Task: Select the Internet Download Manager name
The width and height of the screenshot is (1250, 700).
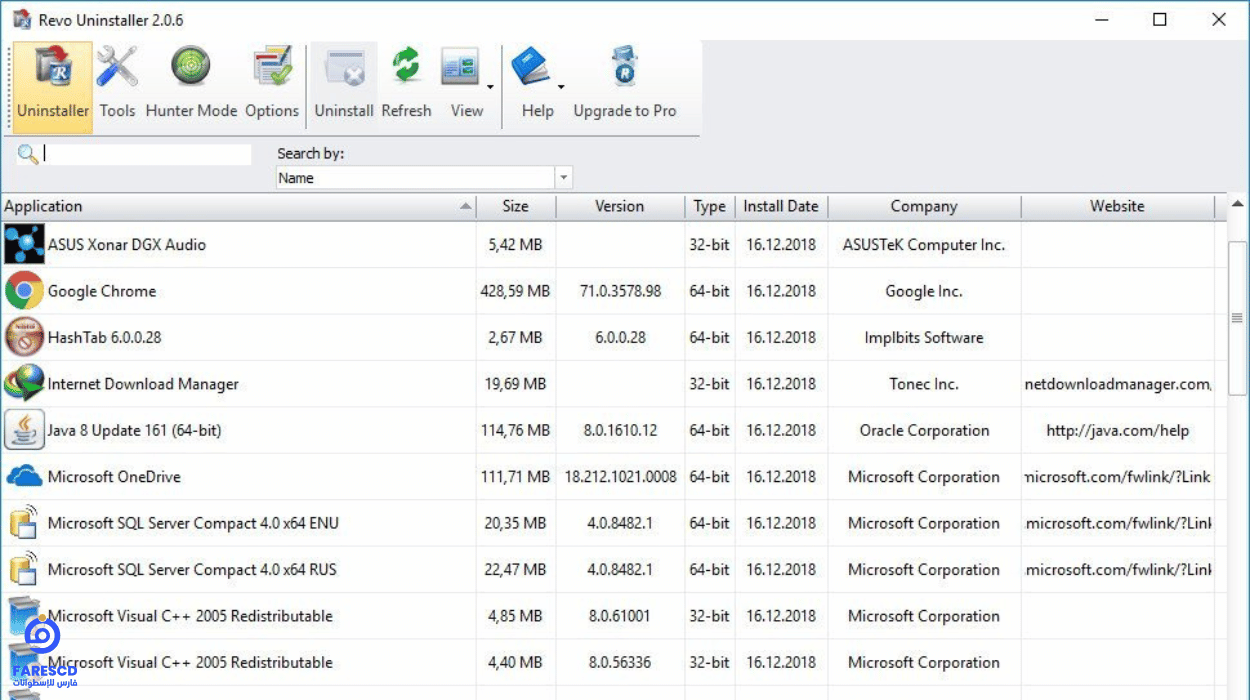Action: pyautogui.click(x=143, y=384)
